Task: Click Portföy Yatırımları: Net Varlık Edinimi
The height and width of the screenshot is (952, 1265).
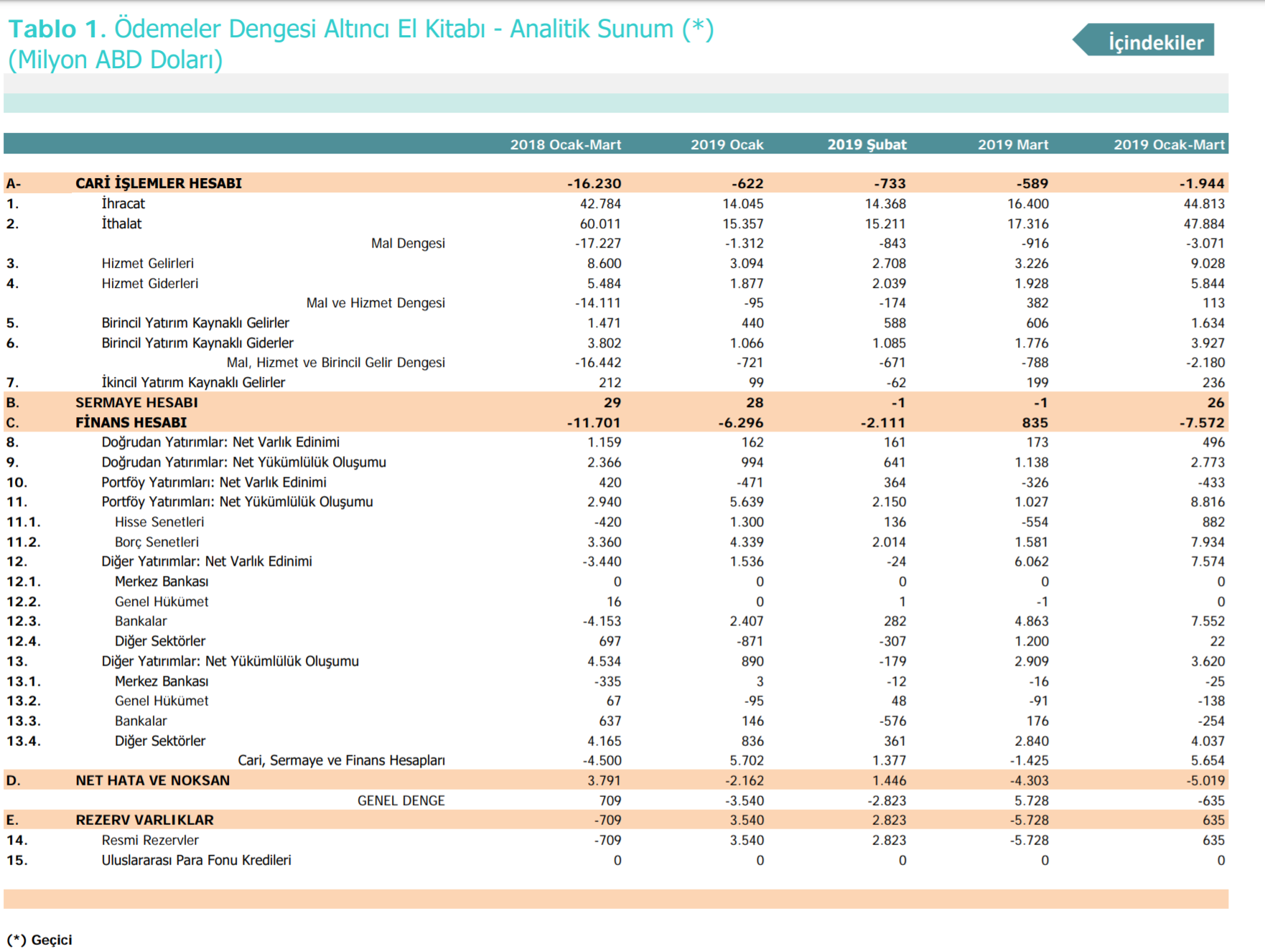Action: click(214, 482)
